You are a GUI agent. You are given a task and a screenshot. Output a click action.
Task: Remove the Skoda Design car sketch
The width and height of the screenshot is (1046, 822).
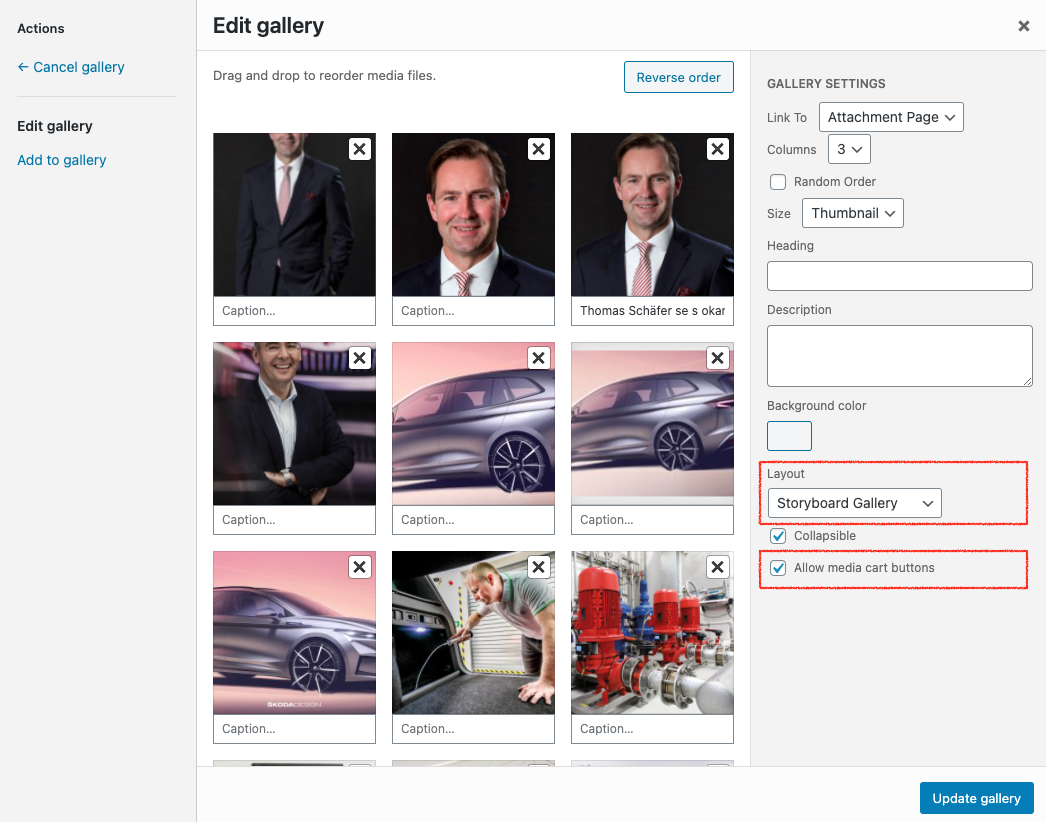coord(360,567)
